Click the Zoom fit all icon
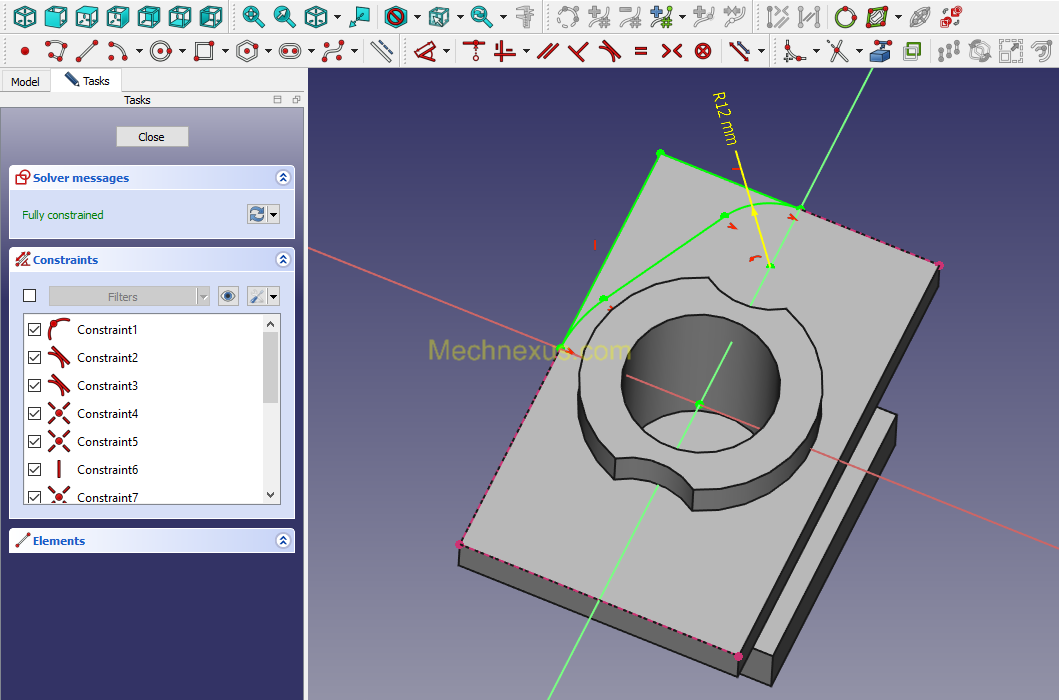 [x=253, y=16]
